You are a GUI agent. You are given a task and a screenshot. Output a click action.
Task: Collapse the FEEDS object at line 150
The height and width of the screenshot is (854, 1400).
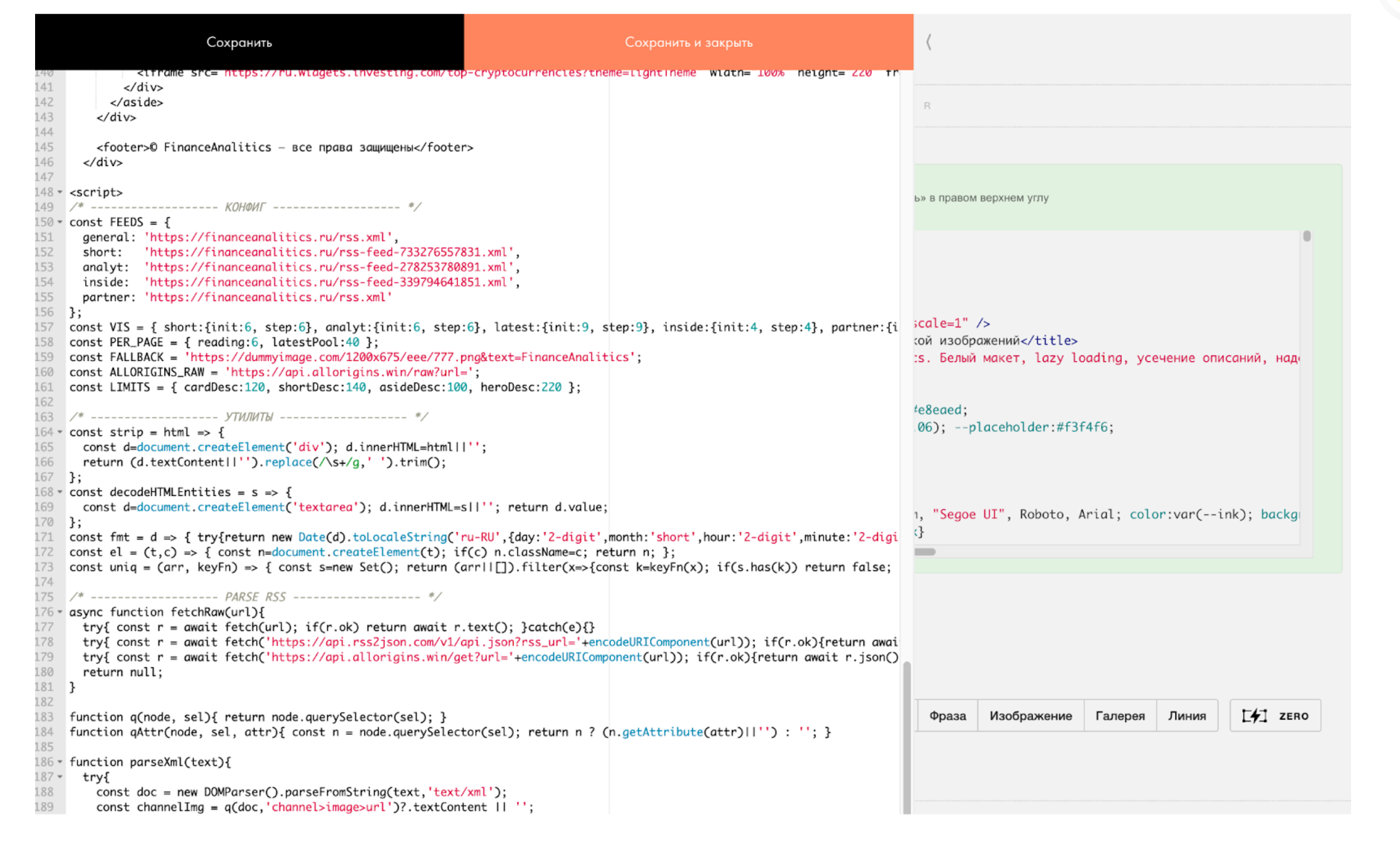click(60, 222)
